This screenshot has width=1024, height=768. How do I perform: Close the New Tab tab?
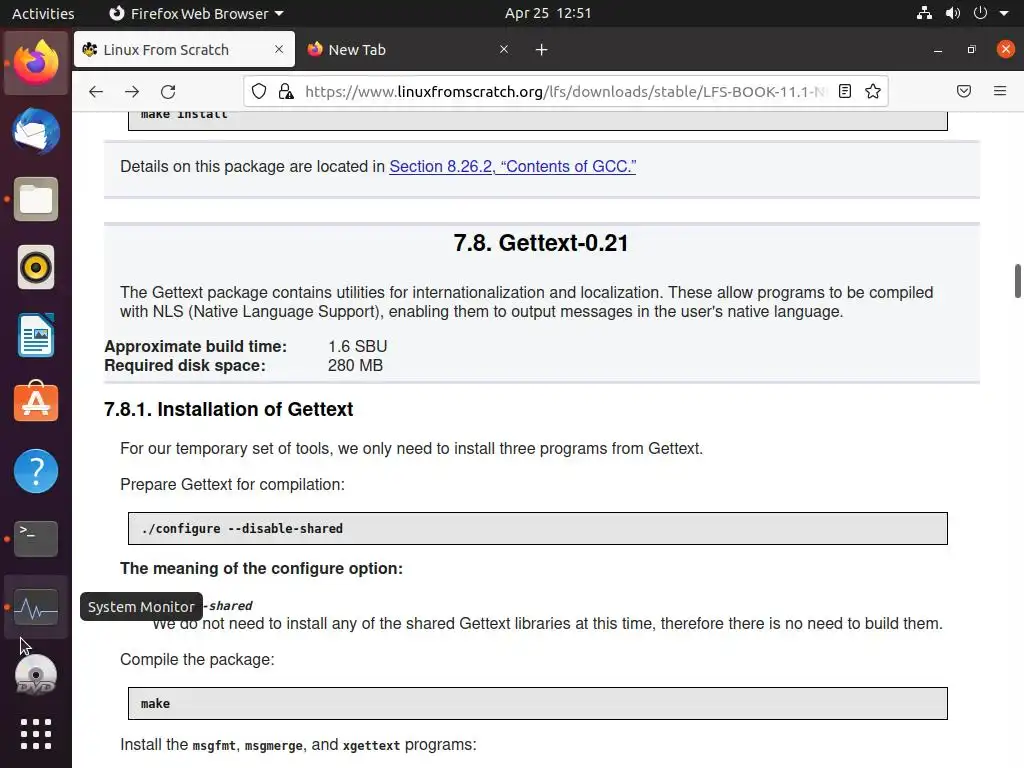pyautogui.click(x=504, y=50)
